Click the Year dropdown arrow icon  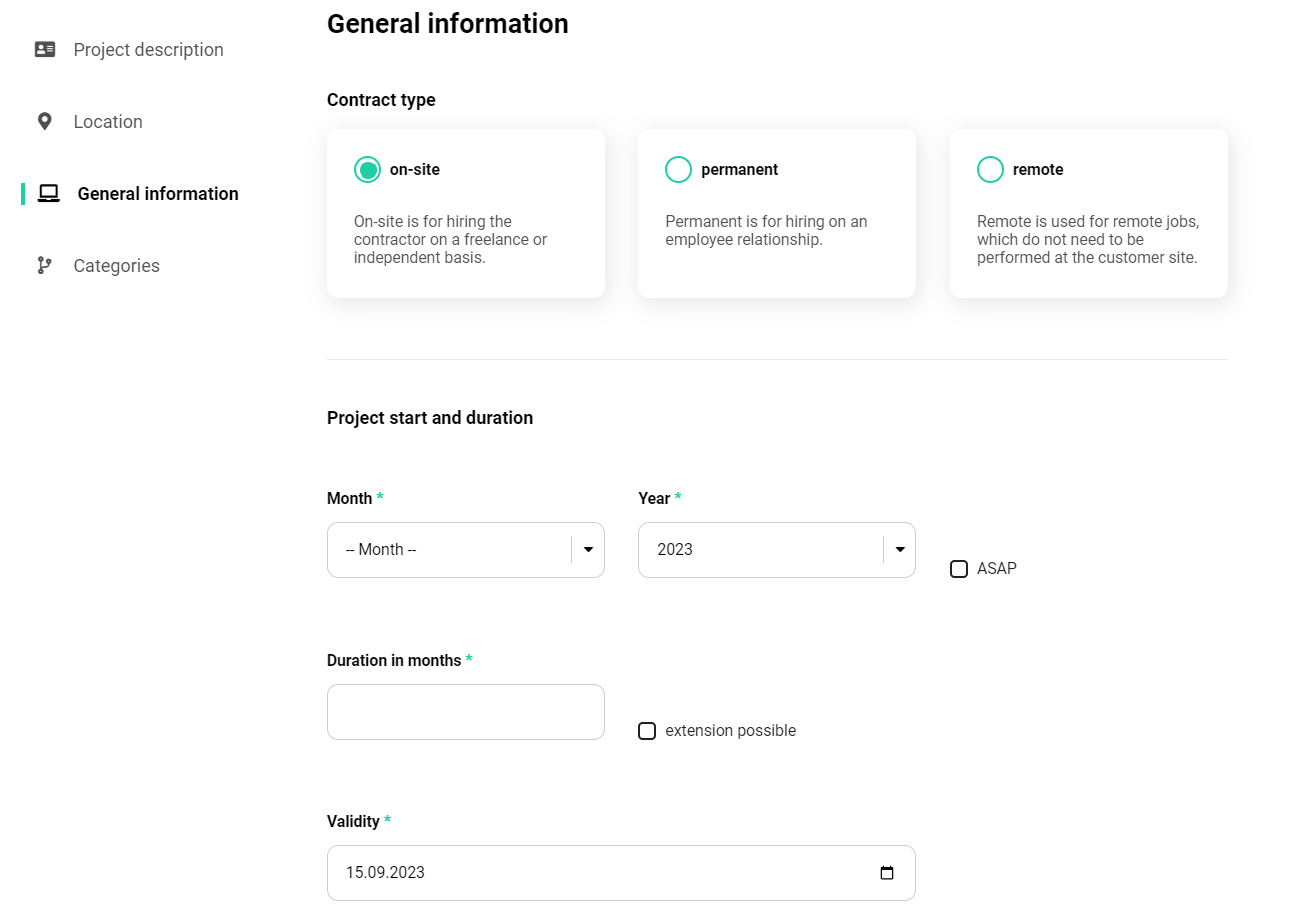click(x=898, y=549)
